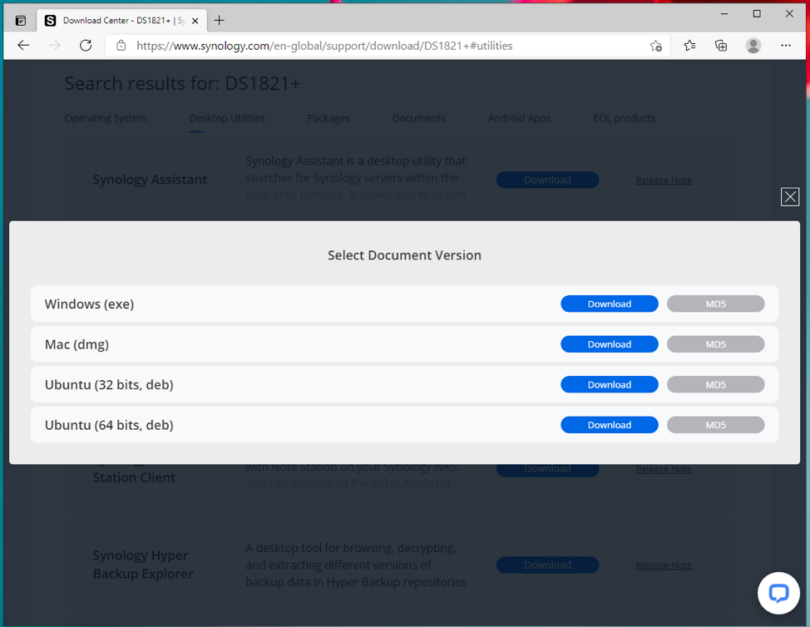
Task: Download Synology Hyper Backup Explorer
Action: (548, 565)
